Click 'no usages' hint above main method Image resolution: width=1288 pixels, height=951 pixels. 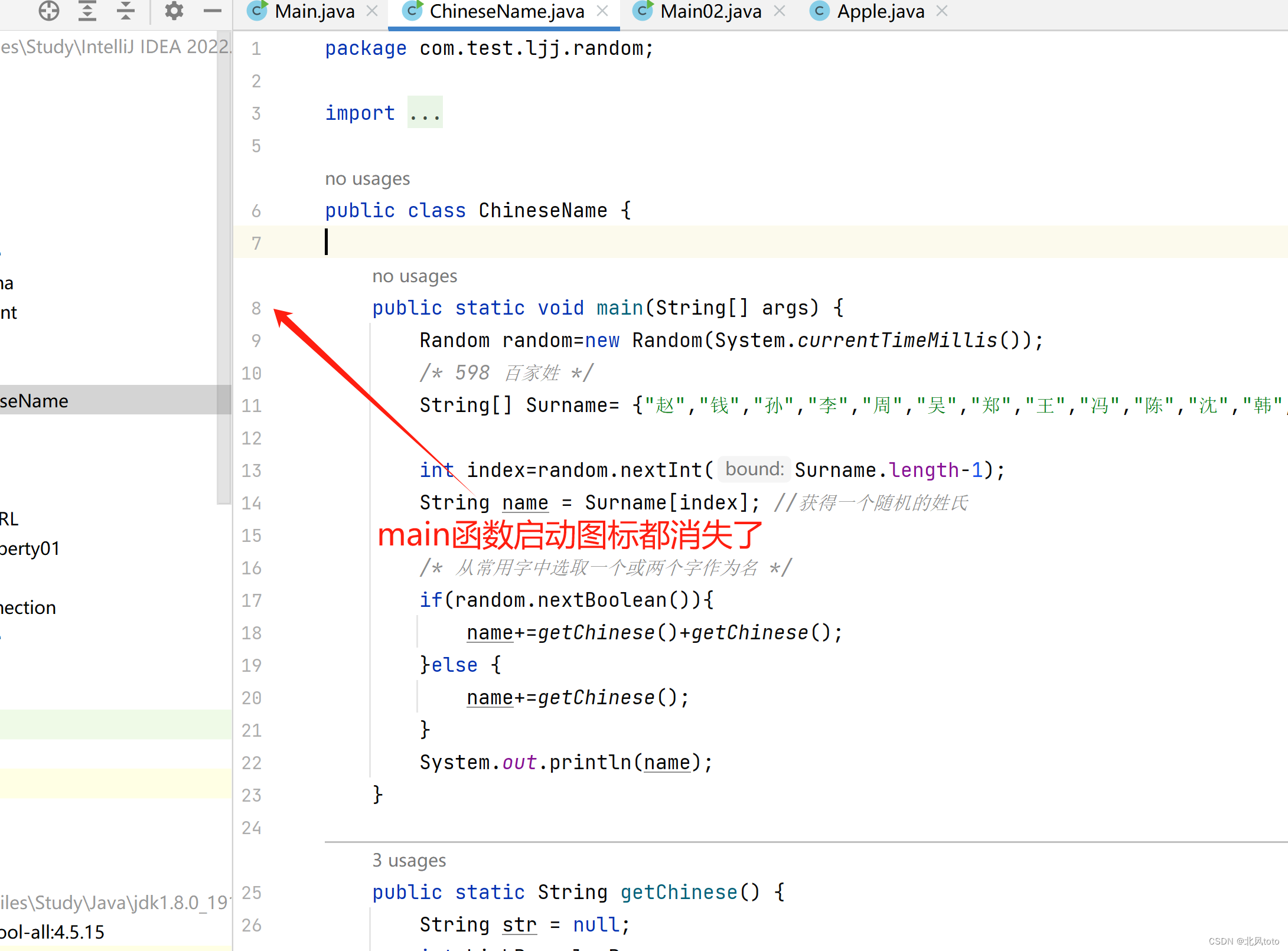click(x=415, y=276)
